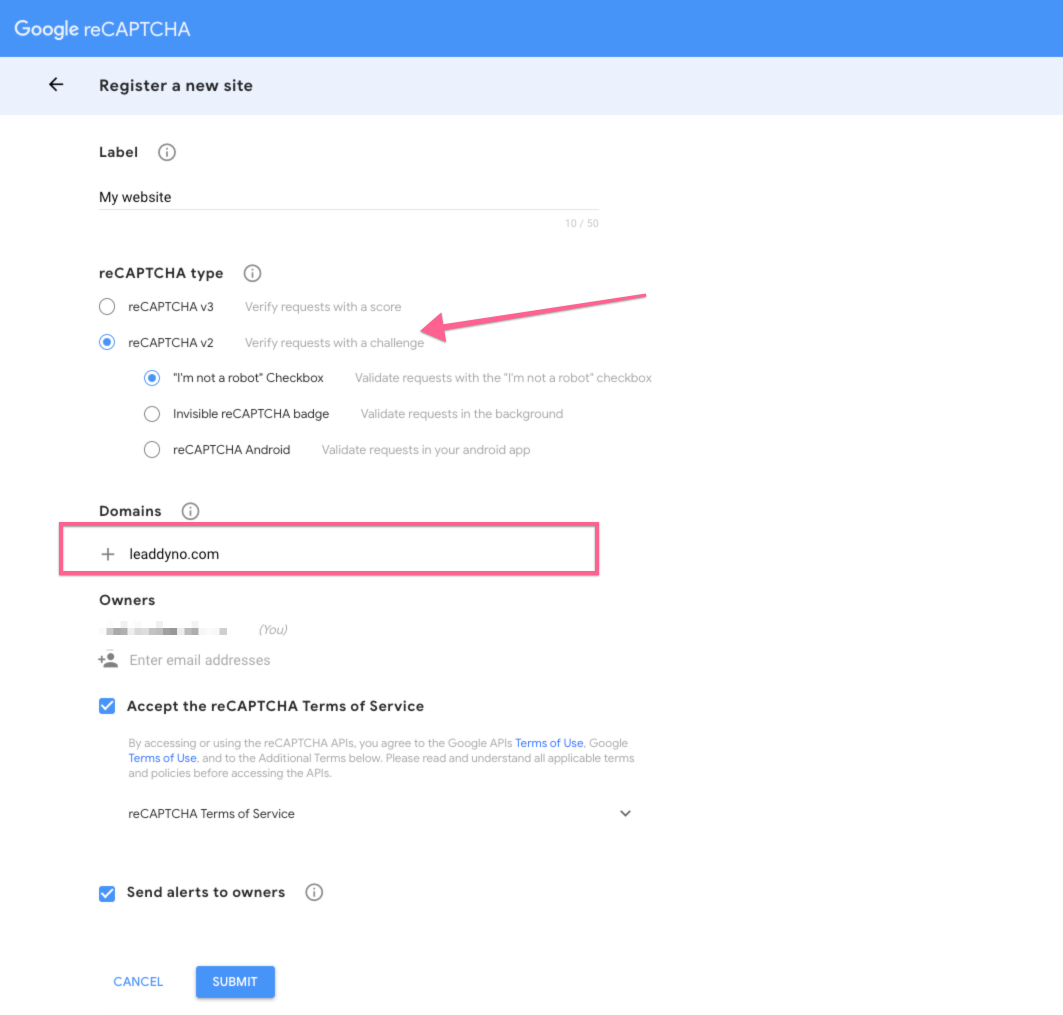Select the reCAPTCHA v2 radio button
Viewport: 1063px width, 1015px height.
click(x=107, y=342)
